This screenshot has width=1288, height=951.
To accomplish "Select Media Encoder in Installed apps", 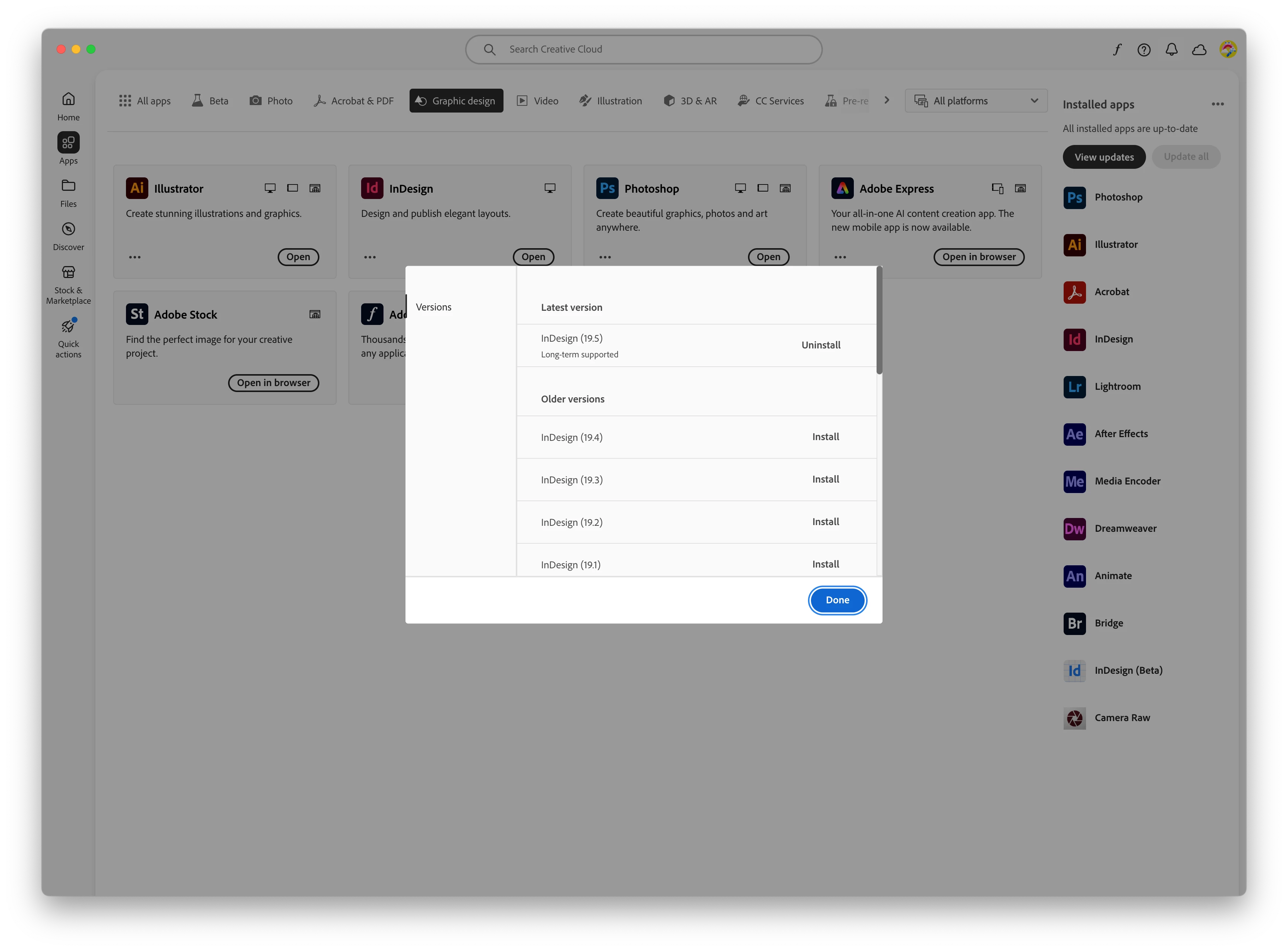I will click(x=1112, y=481).
